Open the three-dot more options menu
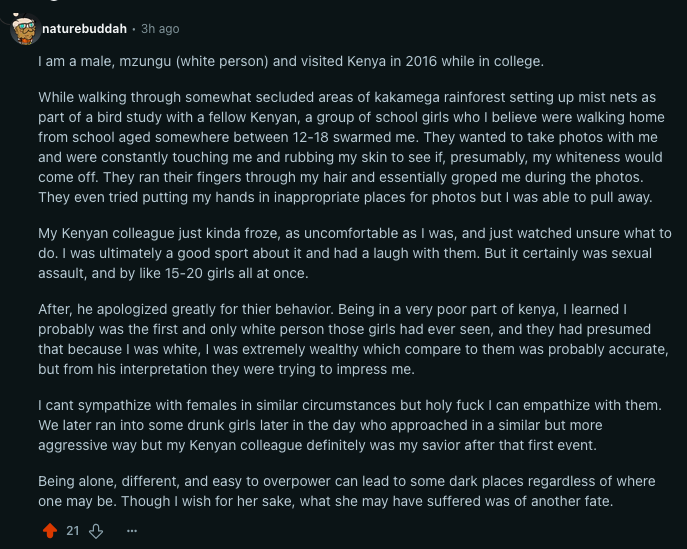Screen dimensions: 687x549 coord(132,531)
